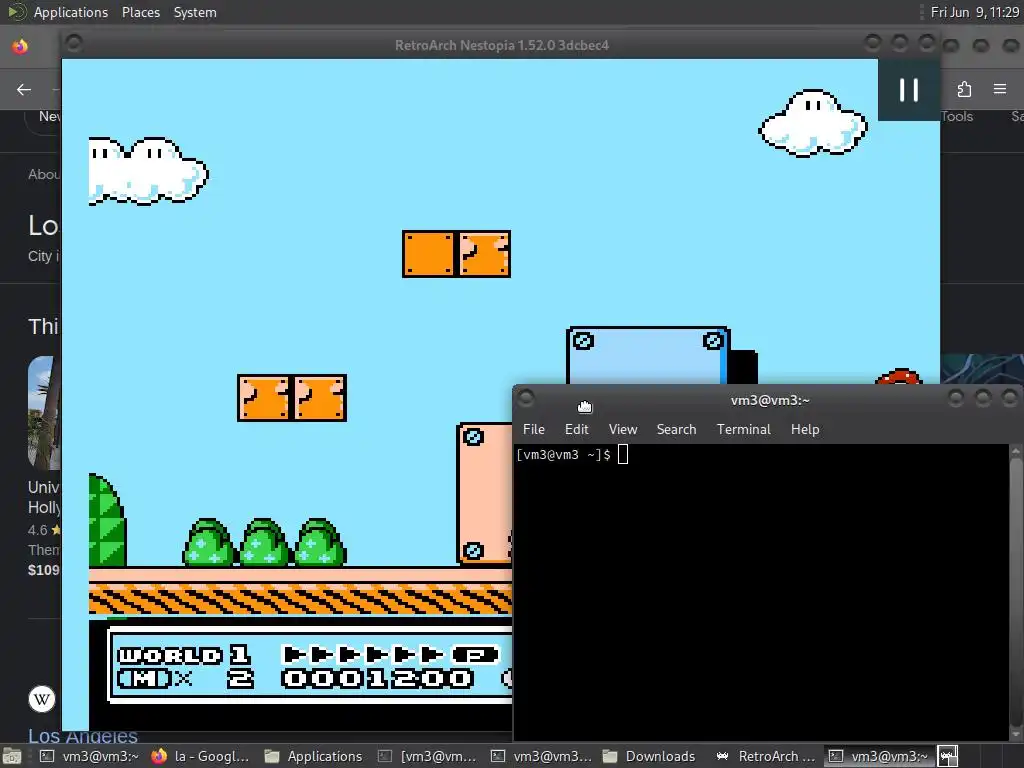Viewport: 1024px width, 768px height.
Task: Click the terminal window menu button
Action: [526, 398]
